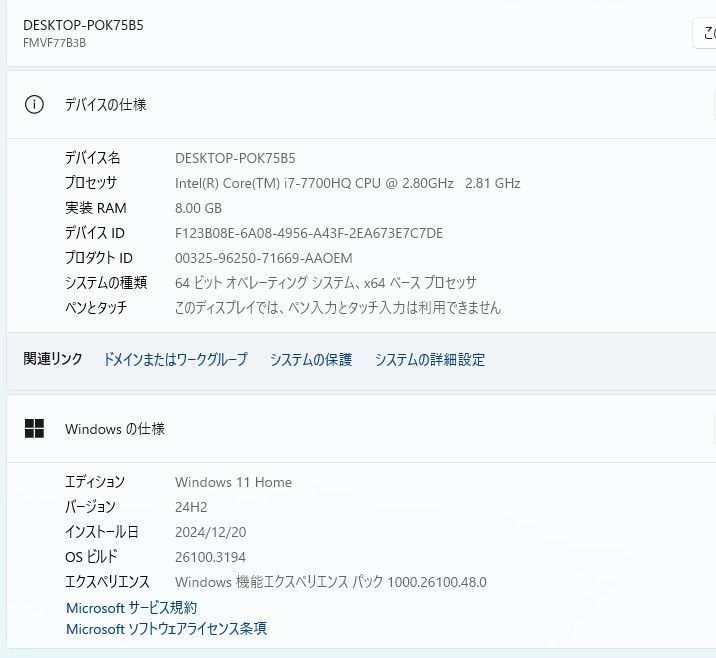
Task: Click the エディション label
Action: coord(95,482)
